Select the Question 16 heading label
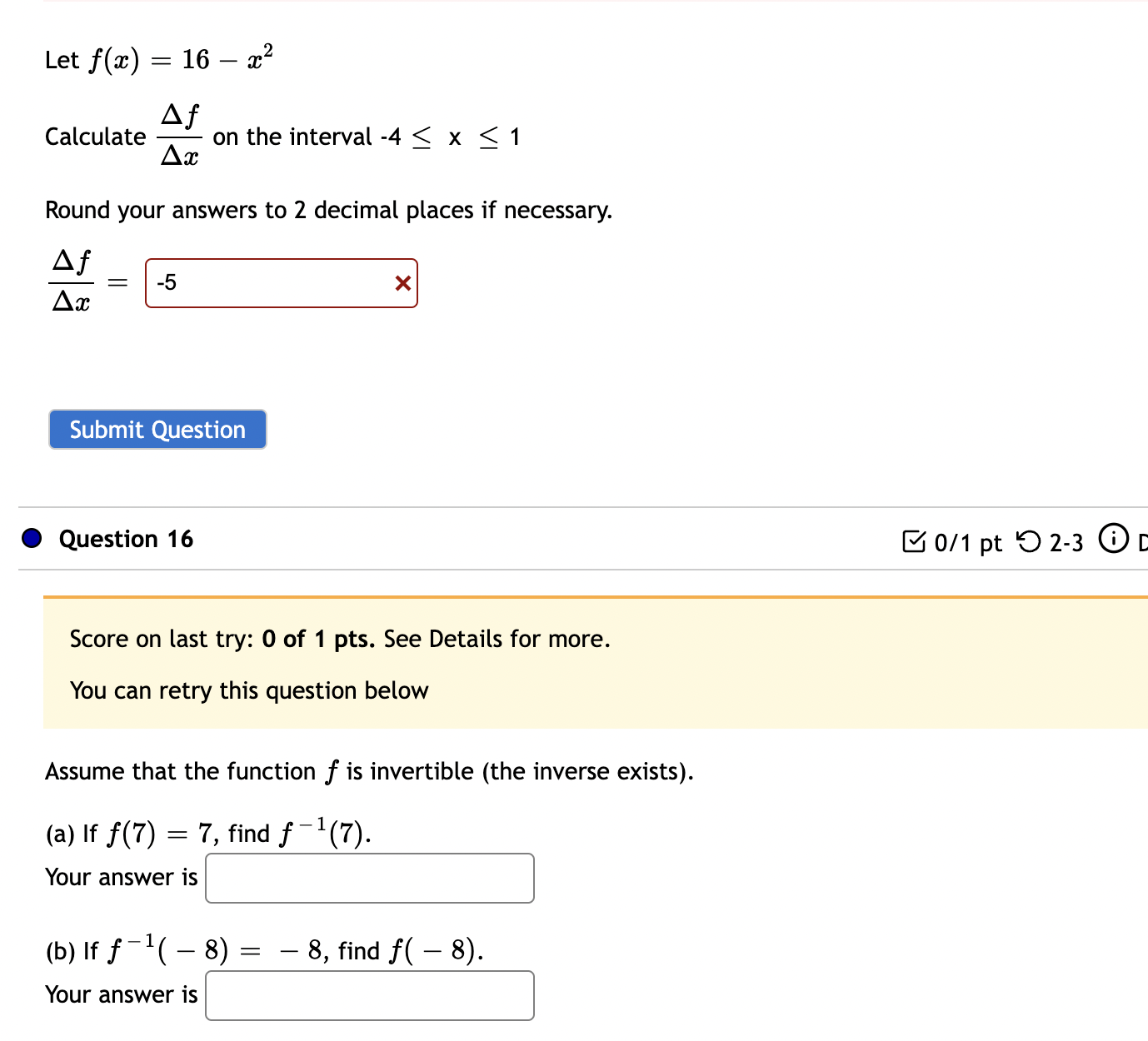The width and height of the screenshot is (1148, 1041). click(126, 539)
